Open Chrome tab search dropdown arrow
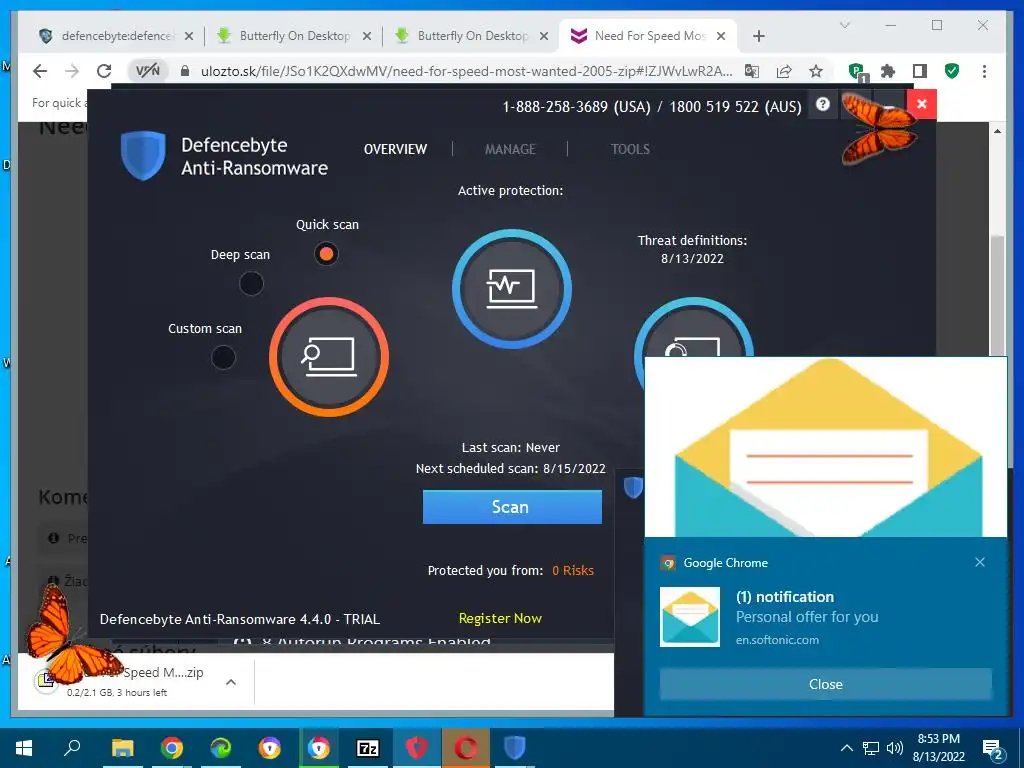 click(x=844, y=25)
